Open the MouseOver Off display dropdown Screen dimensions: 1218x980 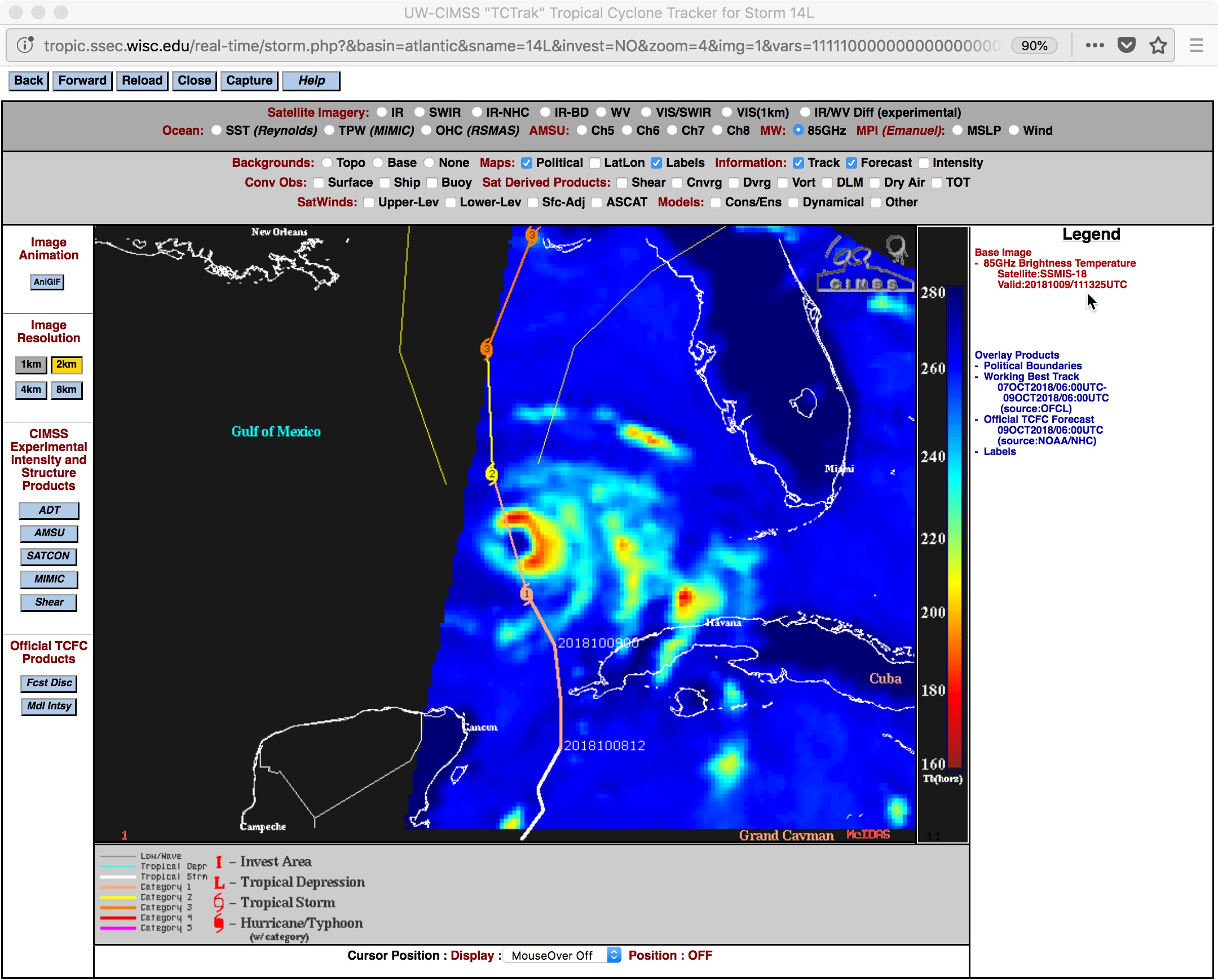562,955
